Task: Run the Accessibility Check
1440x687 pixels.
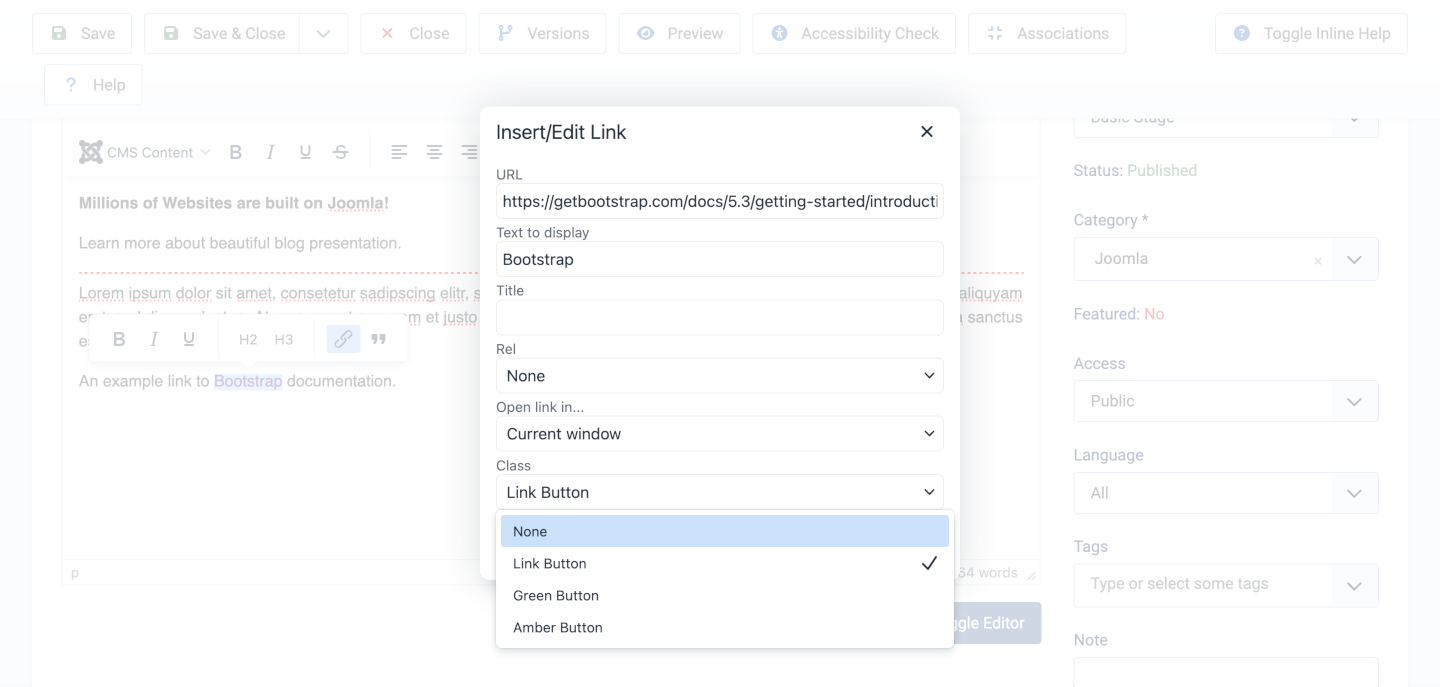Action: [854, 33]
